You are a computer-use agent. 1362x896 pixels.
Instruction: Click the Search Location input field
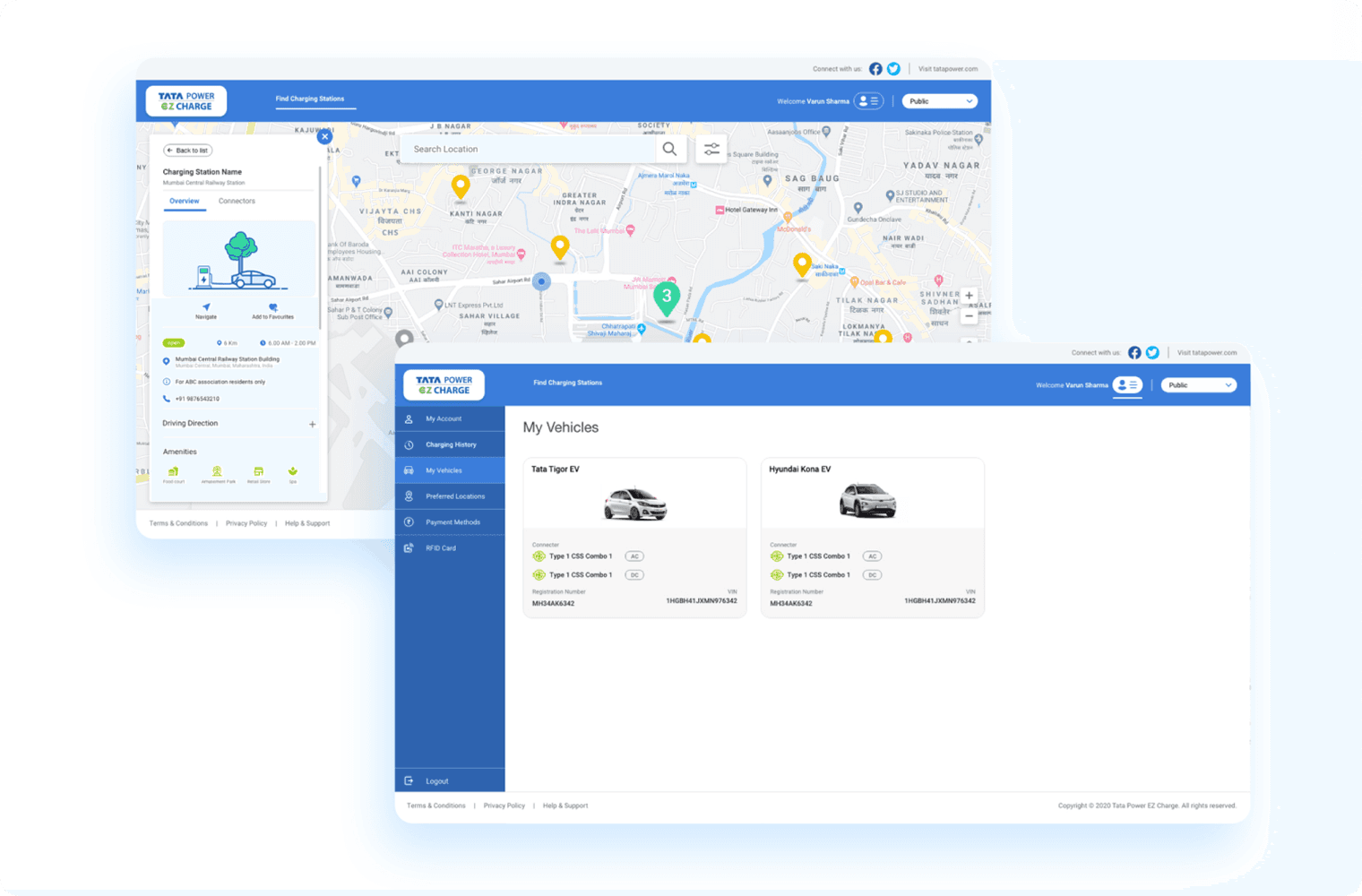[x=529, y=149]
